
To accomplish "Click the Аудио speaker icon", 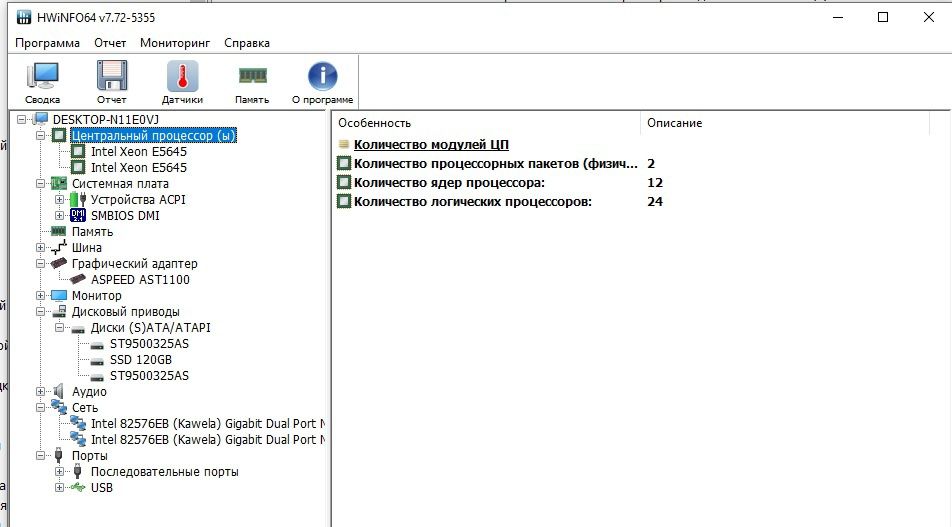I will tap(59, 391).
